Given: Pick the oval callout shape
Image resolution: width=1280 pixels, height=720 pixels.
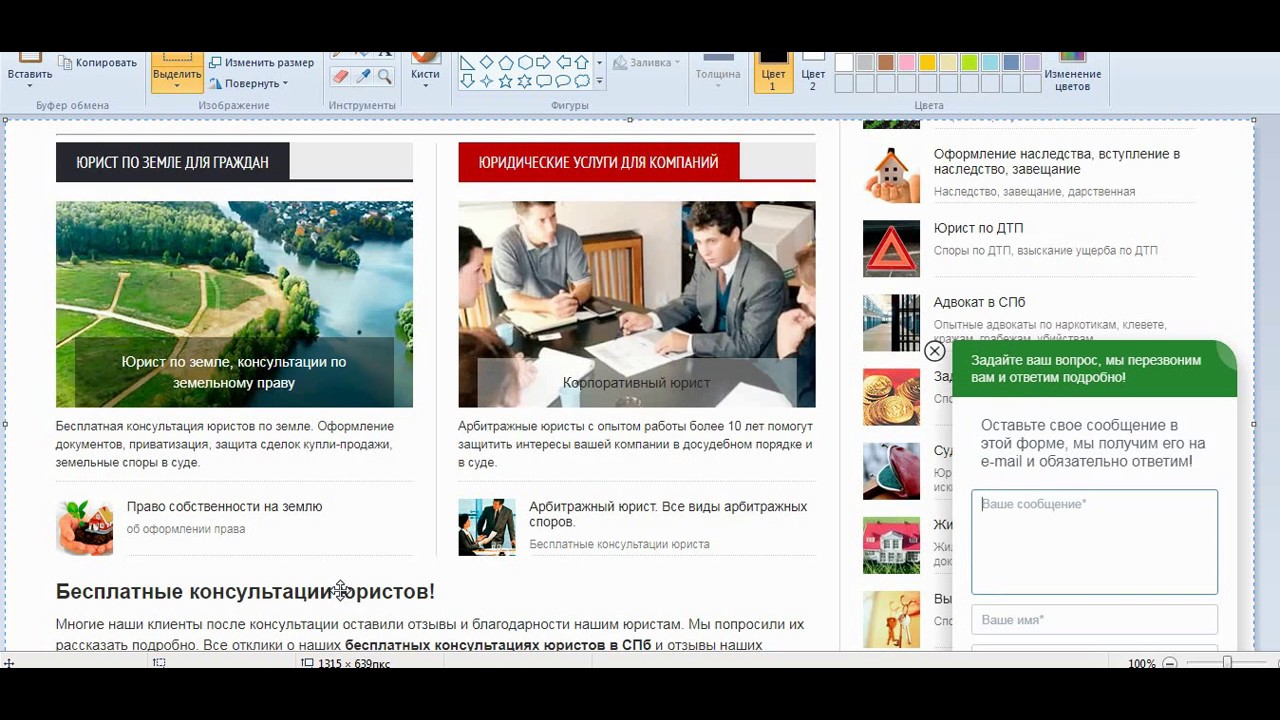Looking at the screenshot, I should point(562,81).
